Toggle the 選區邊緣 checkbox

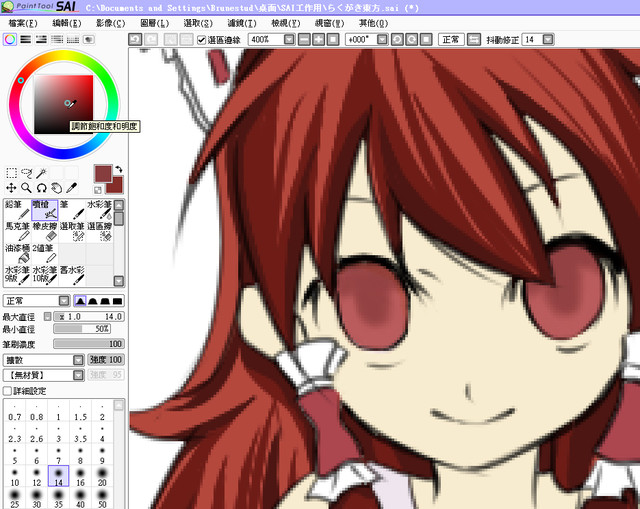pos(201,39)
